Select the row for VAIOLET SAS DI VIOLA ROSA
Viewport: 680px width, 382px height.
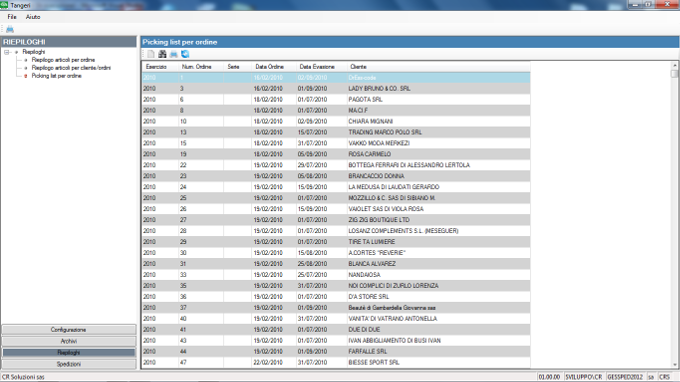point(336,209)
